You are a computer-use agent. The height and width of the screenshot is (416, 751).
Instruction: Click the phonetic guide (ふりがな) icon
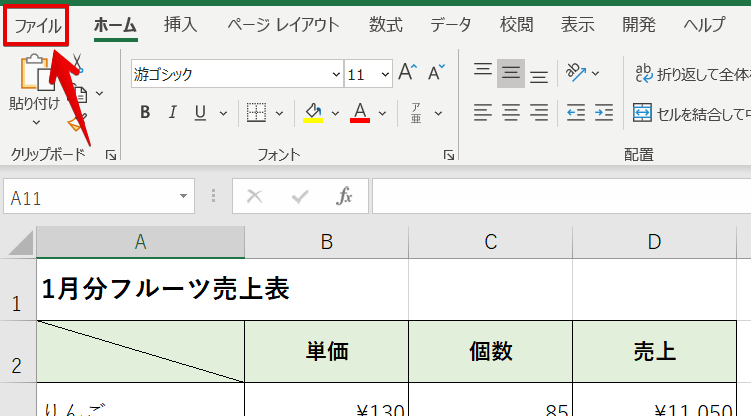(416, 113)
